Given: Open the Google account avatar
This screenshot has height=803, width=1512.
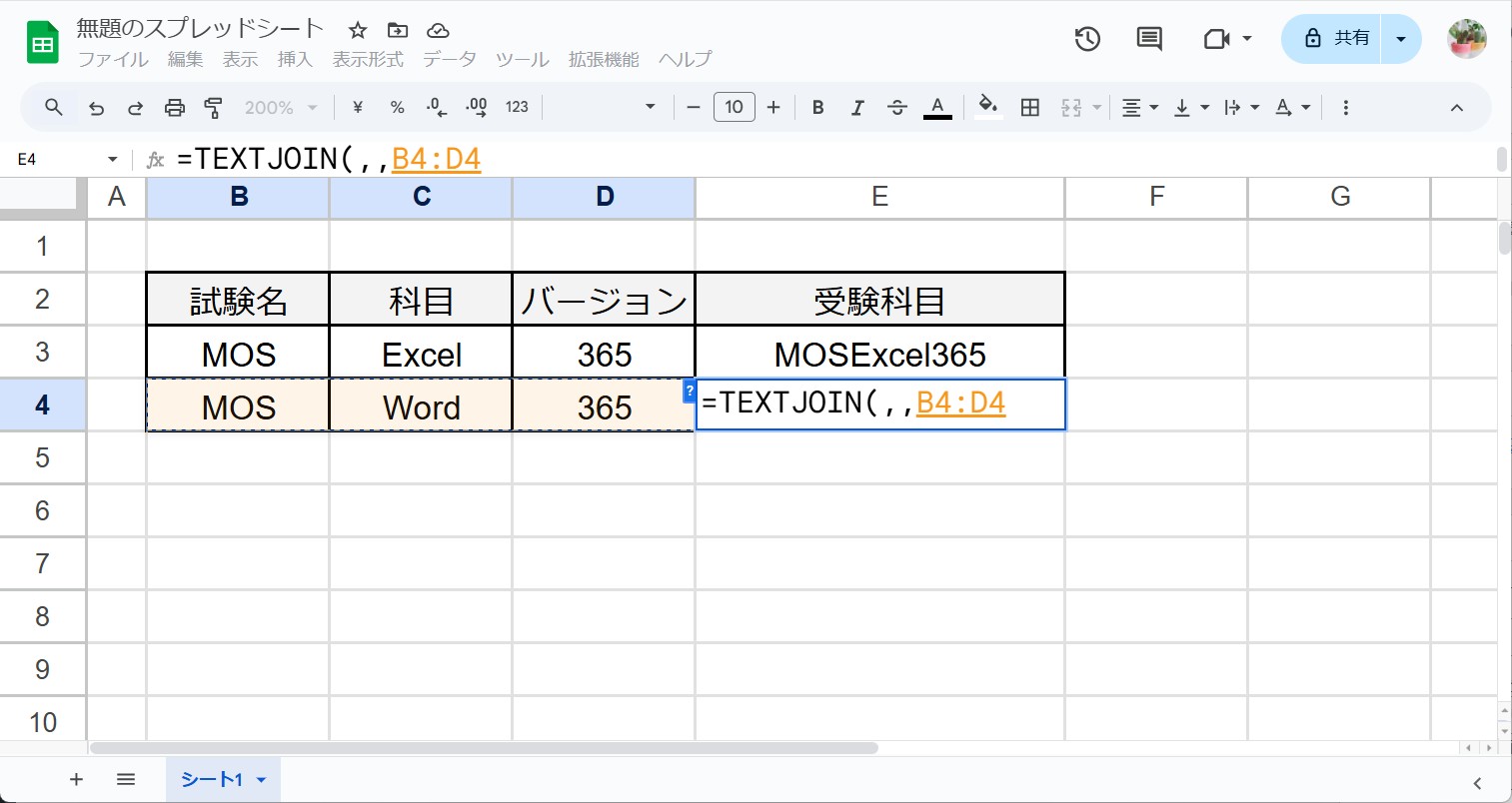Looking at the screenshot, I should tap(1467, 39).
